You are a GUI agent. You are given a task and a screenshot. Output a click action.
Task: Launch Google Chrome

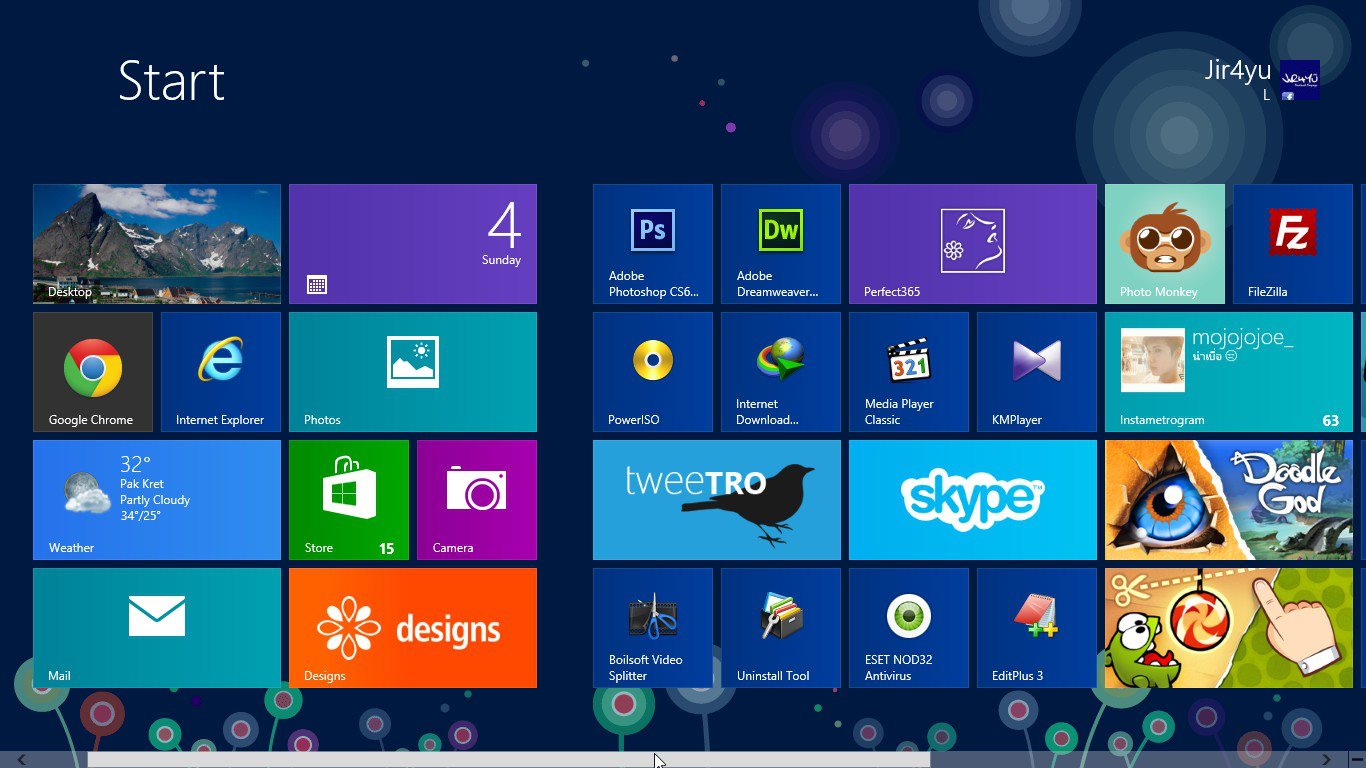coord(93,372)
